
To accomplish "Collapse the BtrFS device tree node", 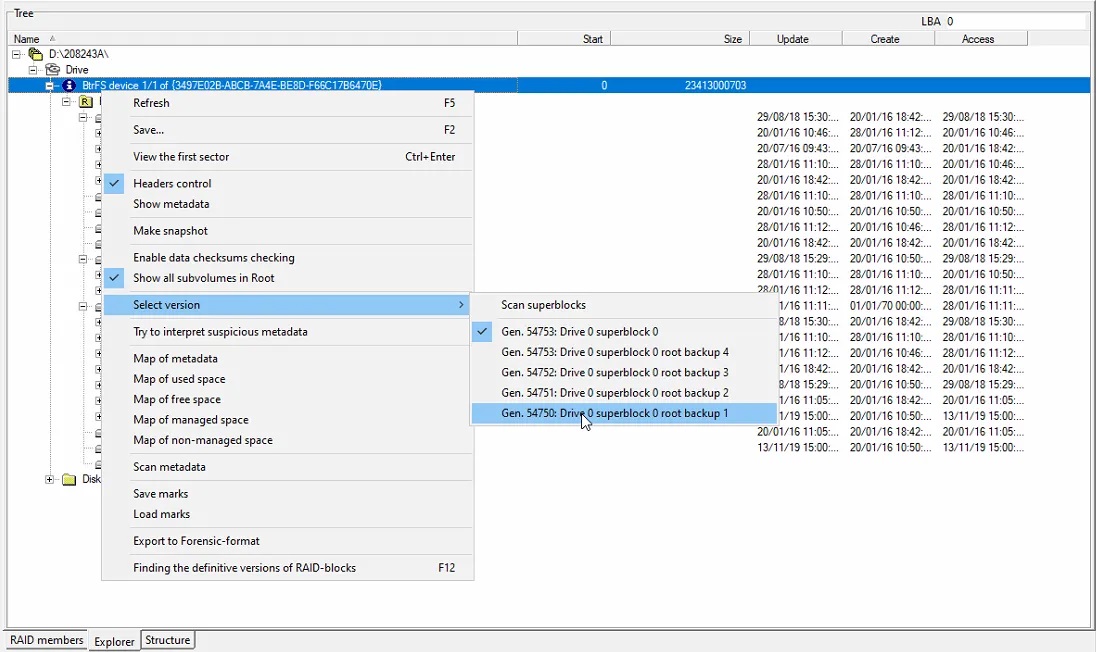I will [x=50, y=86].
